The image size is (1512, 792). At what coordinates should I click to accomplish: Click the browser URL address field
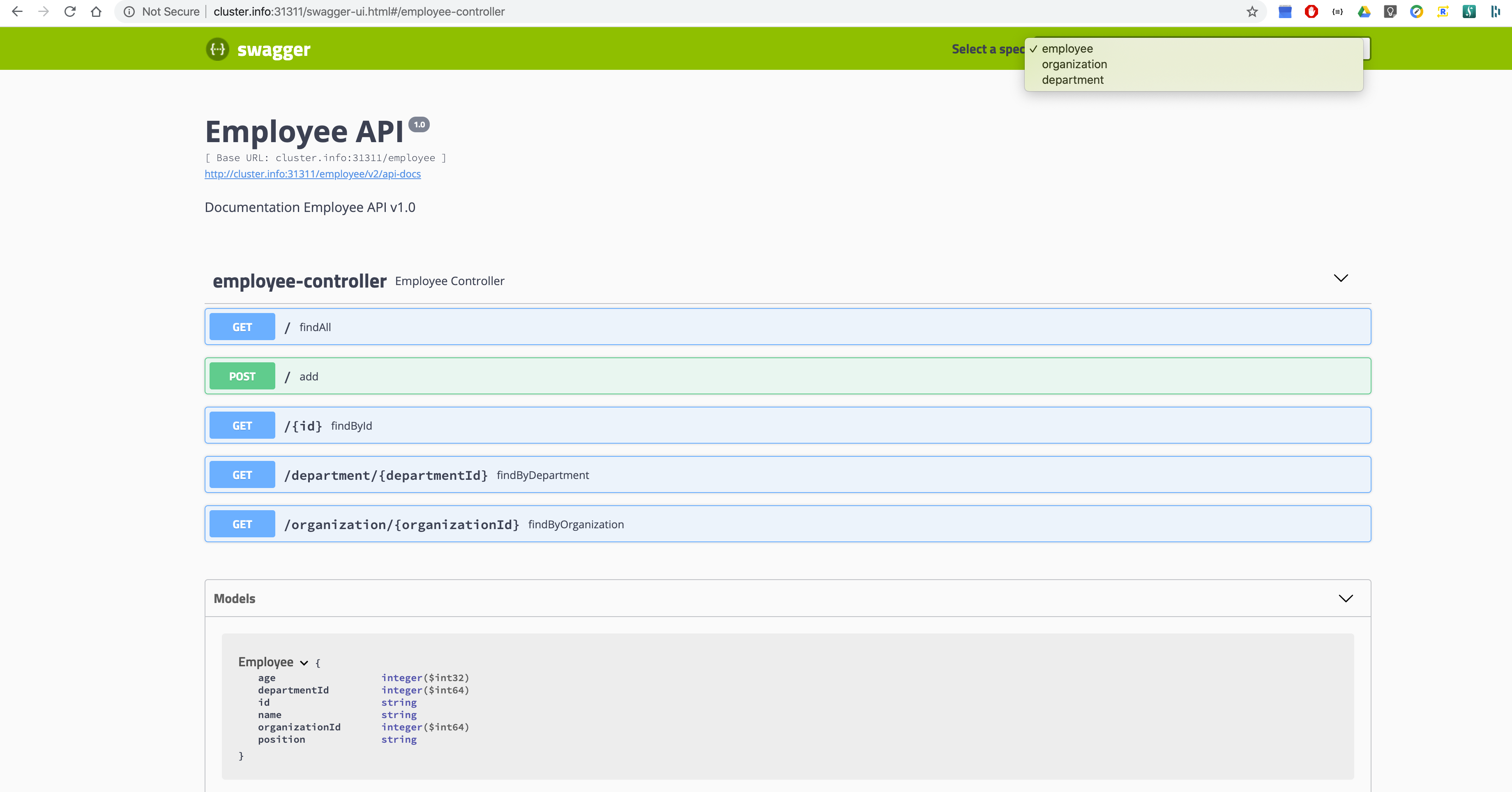pos(704,12)
